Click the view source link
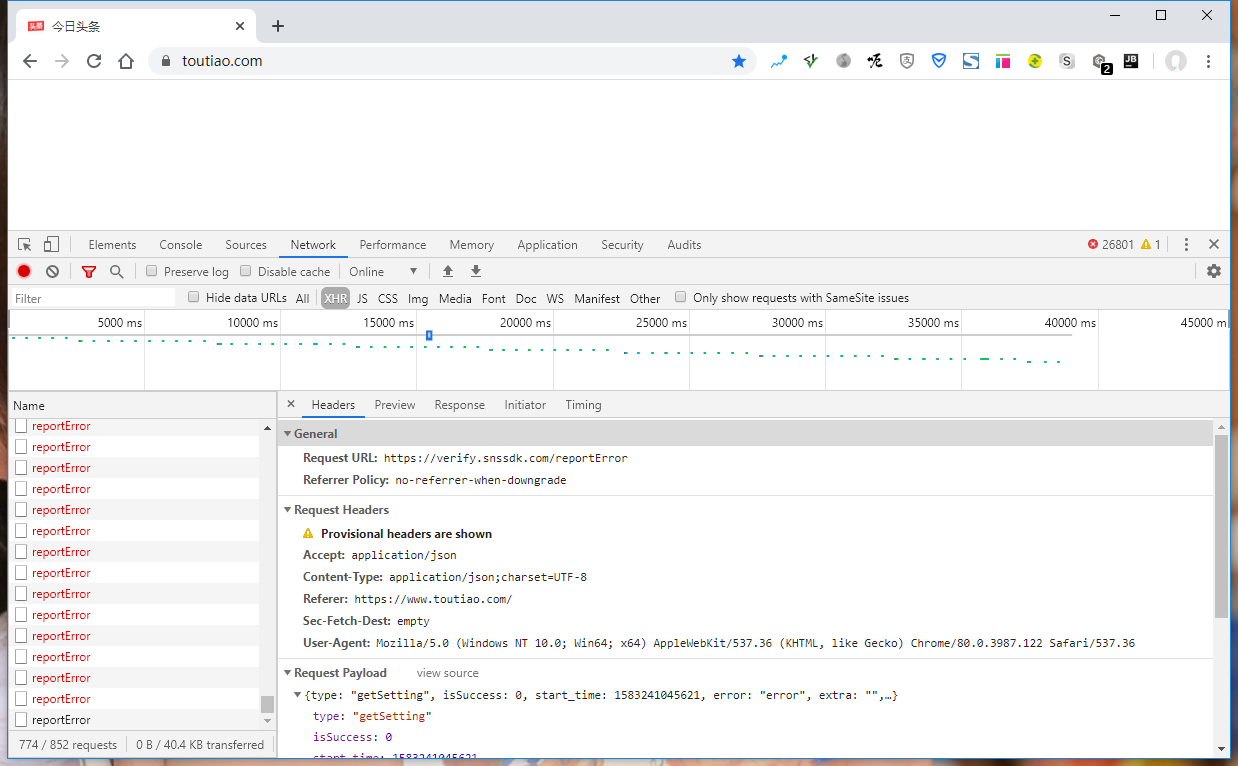1238x766 pixels. pos(447,673)
